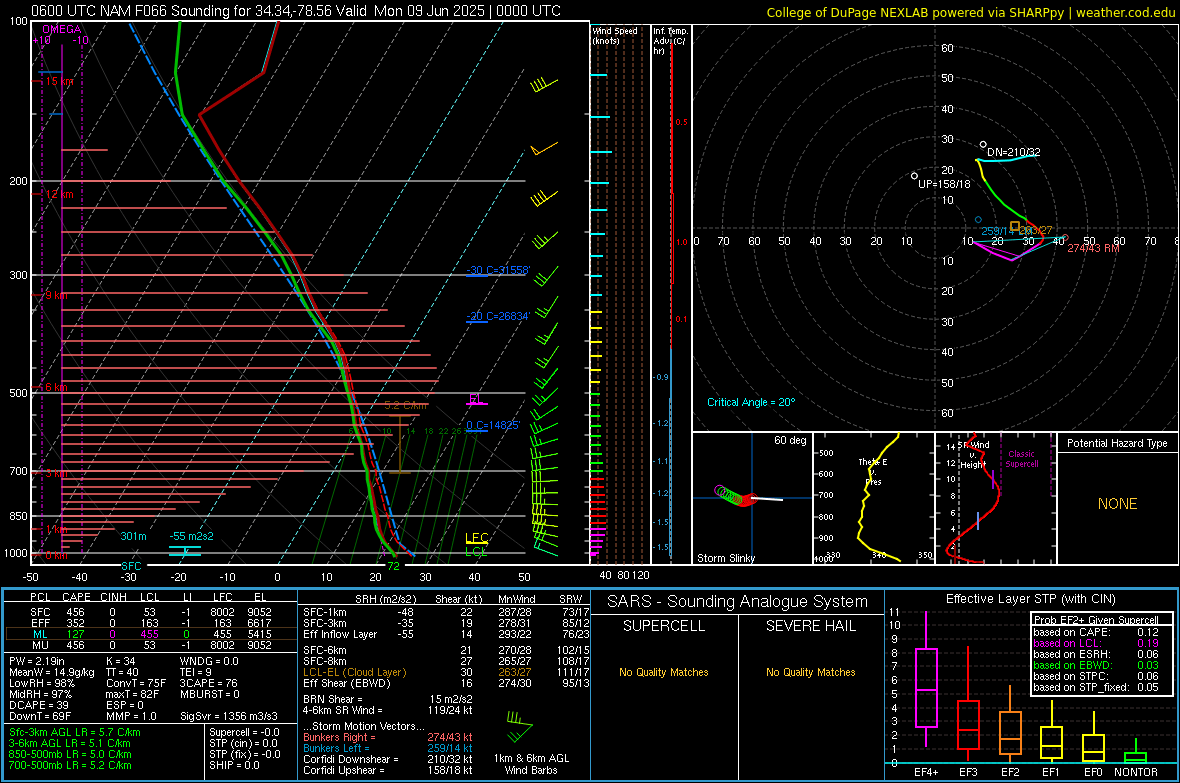Click the Critical Angle = 20° text
The width and height of the screenshot is (1180, 783).
751,402
